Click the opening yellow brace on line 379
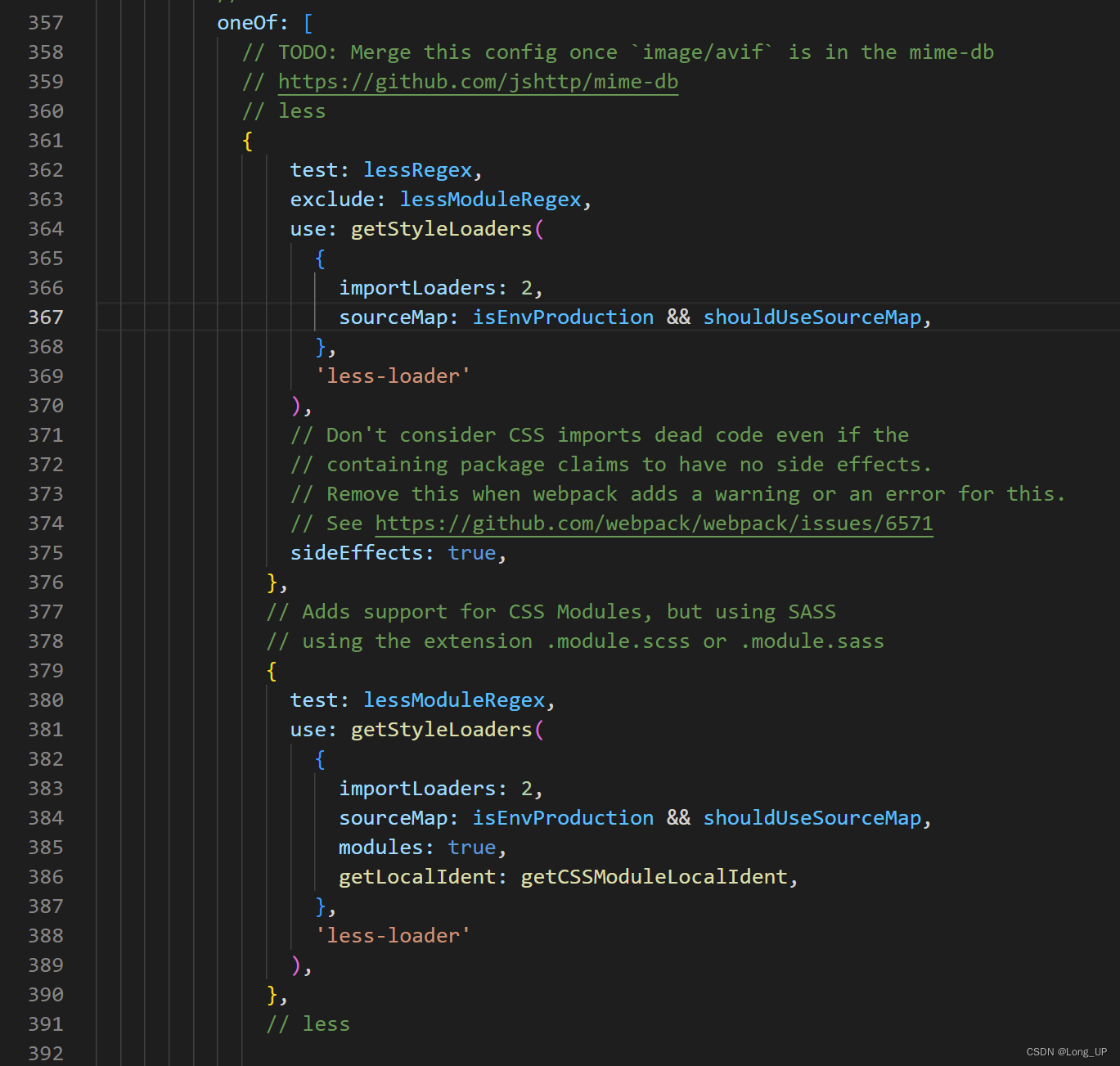Screen dimensions: 1120x1066 272,671
